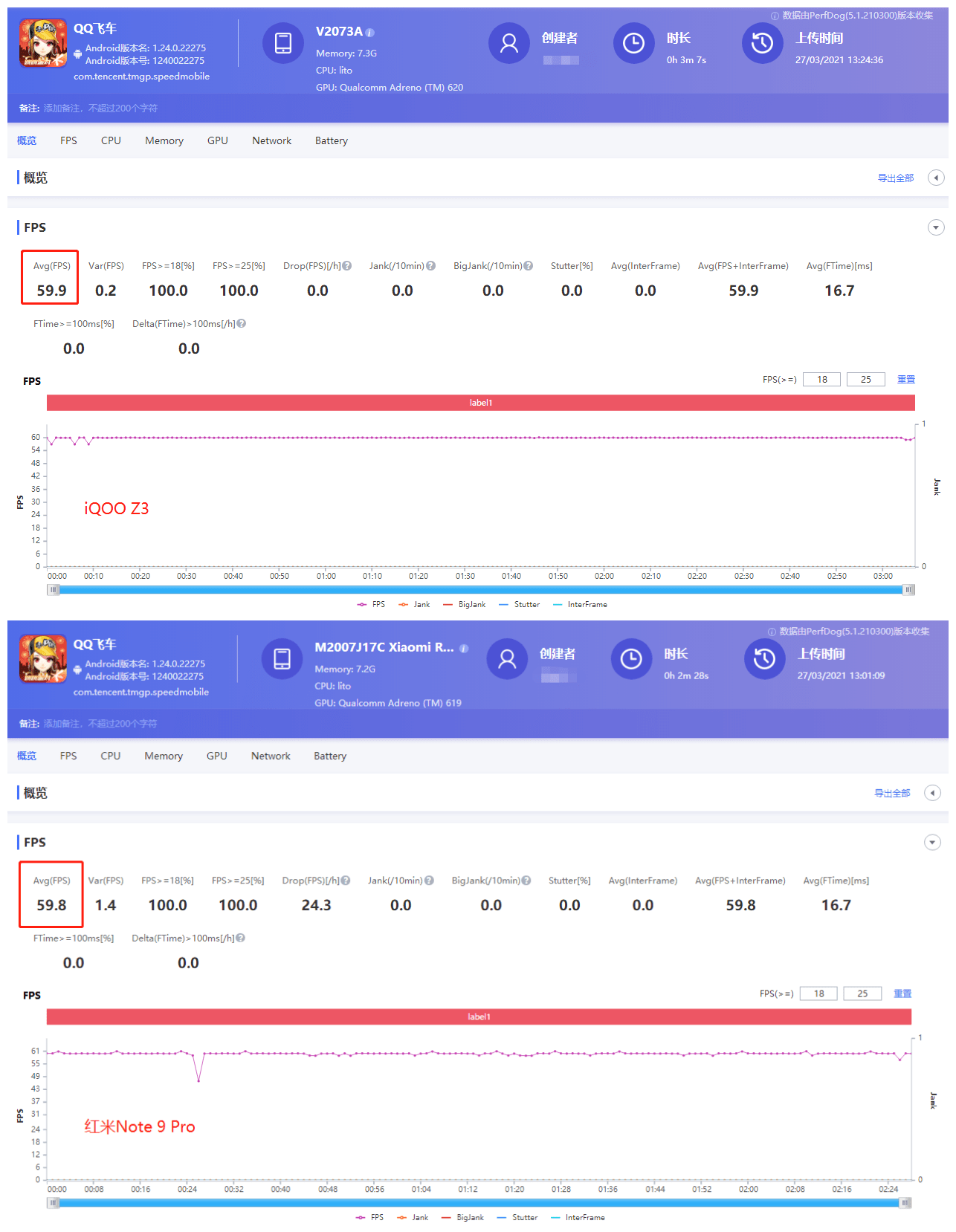Click device phone icon next to V2073A
The height and width of the screenshot is (1232, 956).
[283, 43]
